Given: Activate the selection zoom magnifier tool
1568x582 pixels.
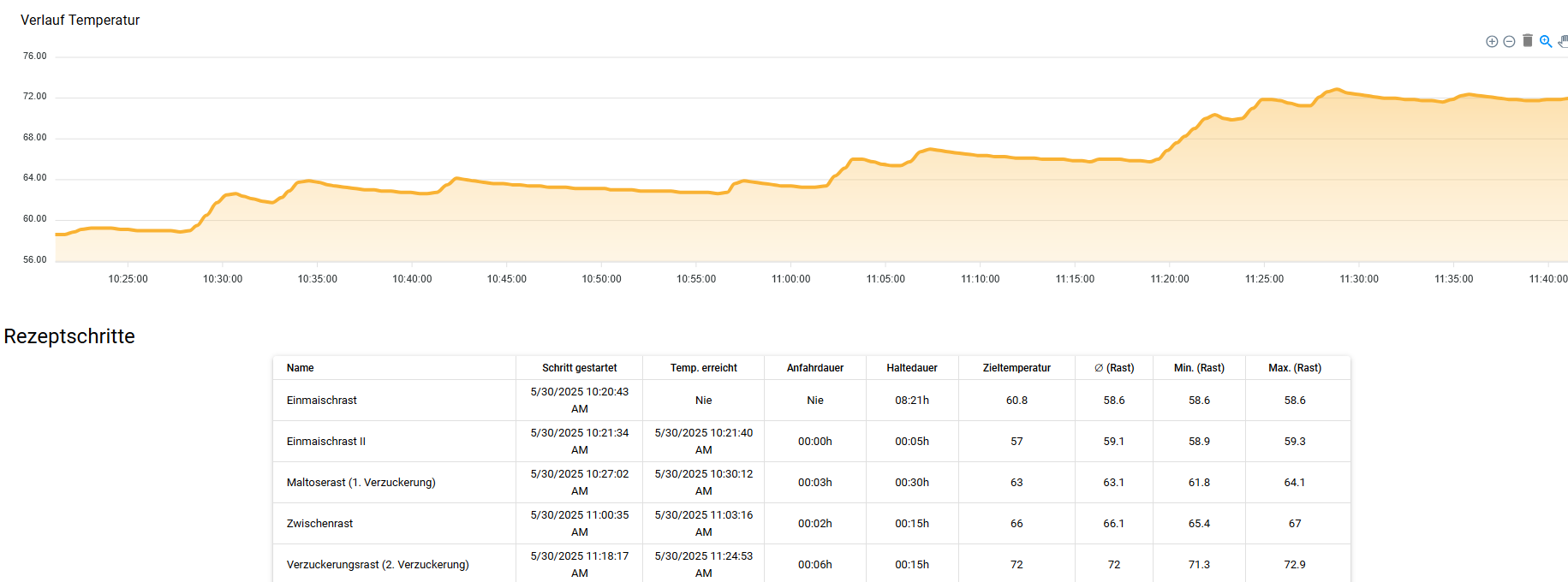Looking at the screenshot, I should tap(1546, 41).
